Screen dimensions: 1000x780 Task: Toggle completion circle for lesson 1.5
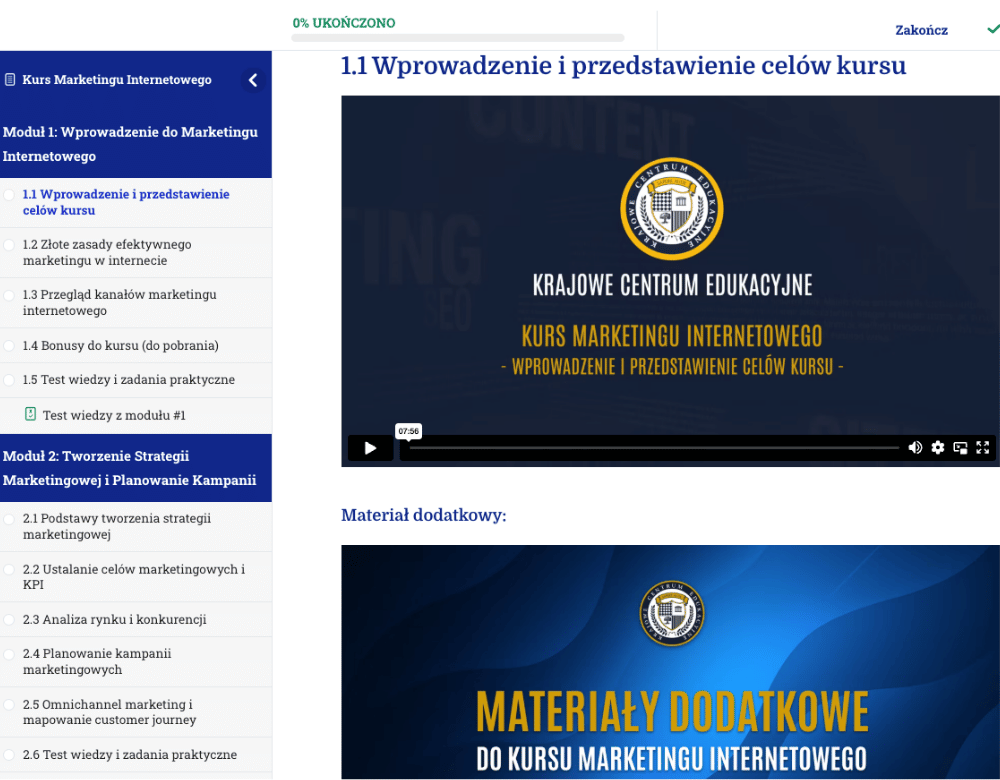pyautogui.click(x=9, y=380)
